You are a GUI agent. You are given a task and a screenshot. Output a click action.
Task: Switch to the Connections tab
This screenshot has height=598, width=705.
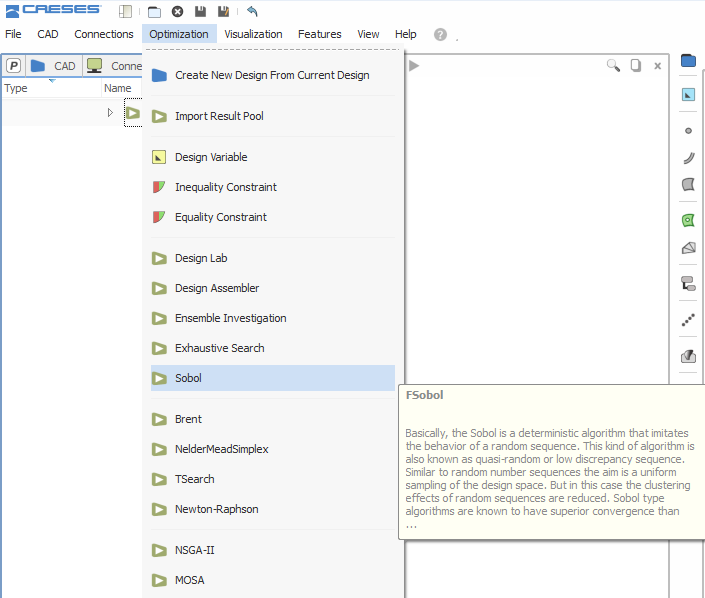[x=113, y=66]
